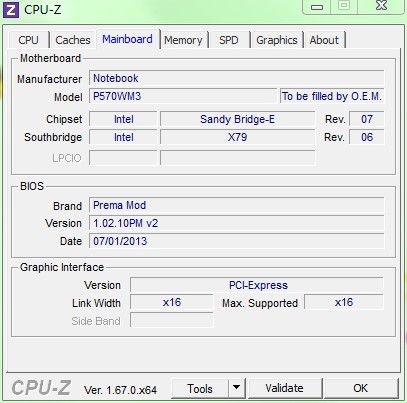This screenshot has height=403, width=407.
Task: Open the Caches tab
Action: (73, 40)
